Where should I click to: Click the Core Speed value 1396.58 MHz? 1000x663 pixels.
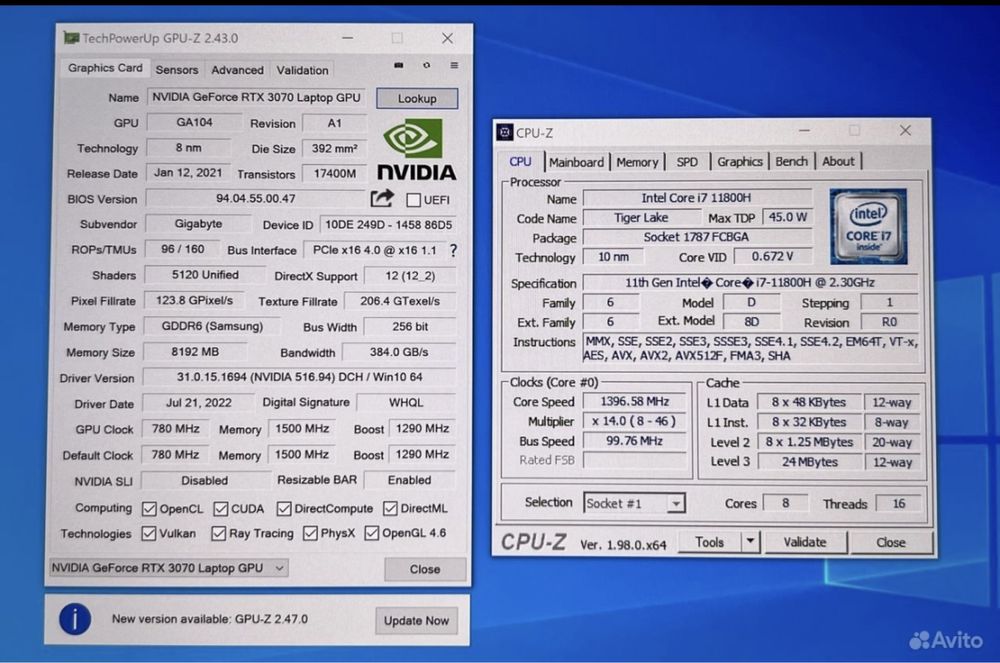pos(635,402)
